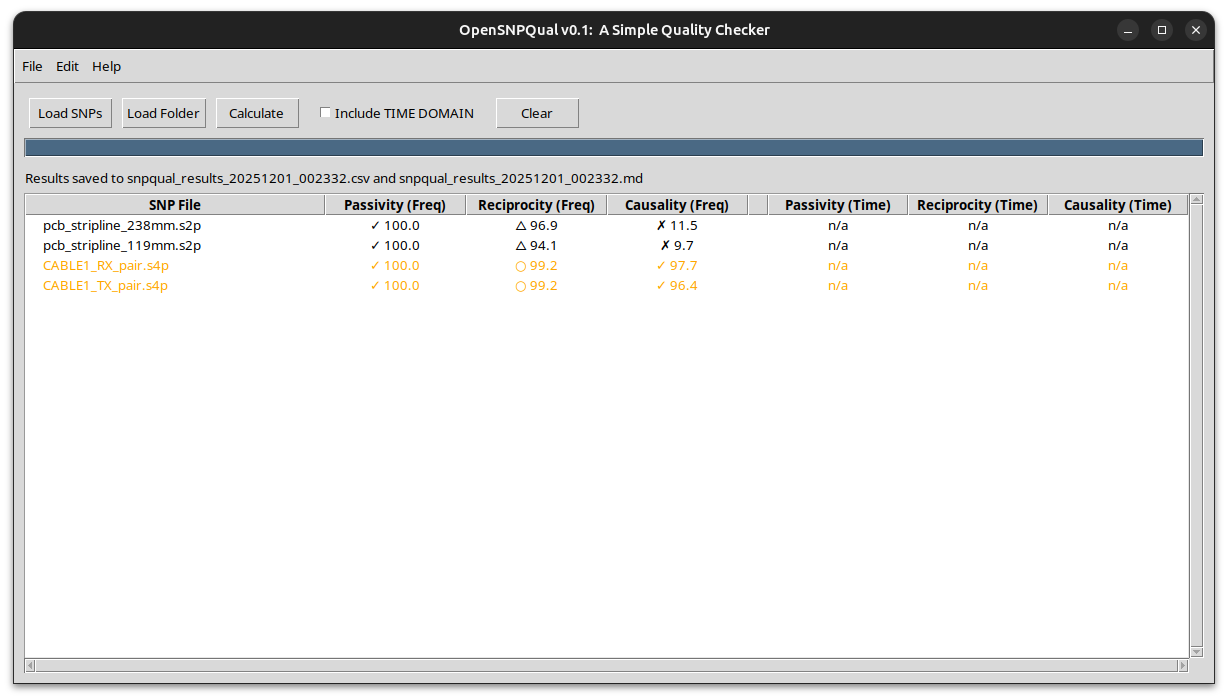Select row pcb_stripline_119mm.s2p
Image resolution: width=1228 pixels, height=700 pixels.
coord(607,245)
